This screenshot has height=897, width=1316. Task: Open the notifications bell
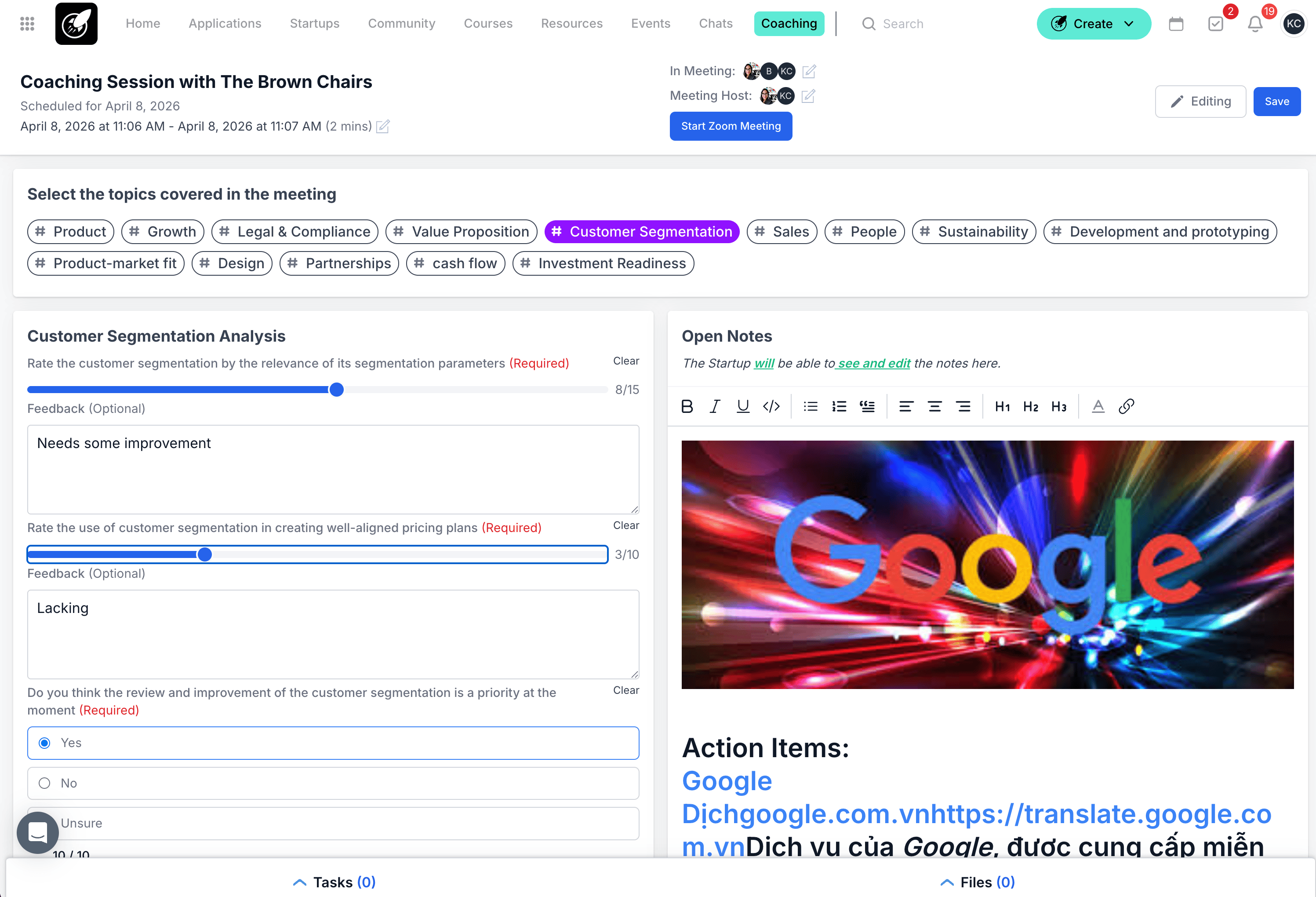(x=1255, y=24)
